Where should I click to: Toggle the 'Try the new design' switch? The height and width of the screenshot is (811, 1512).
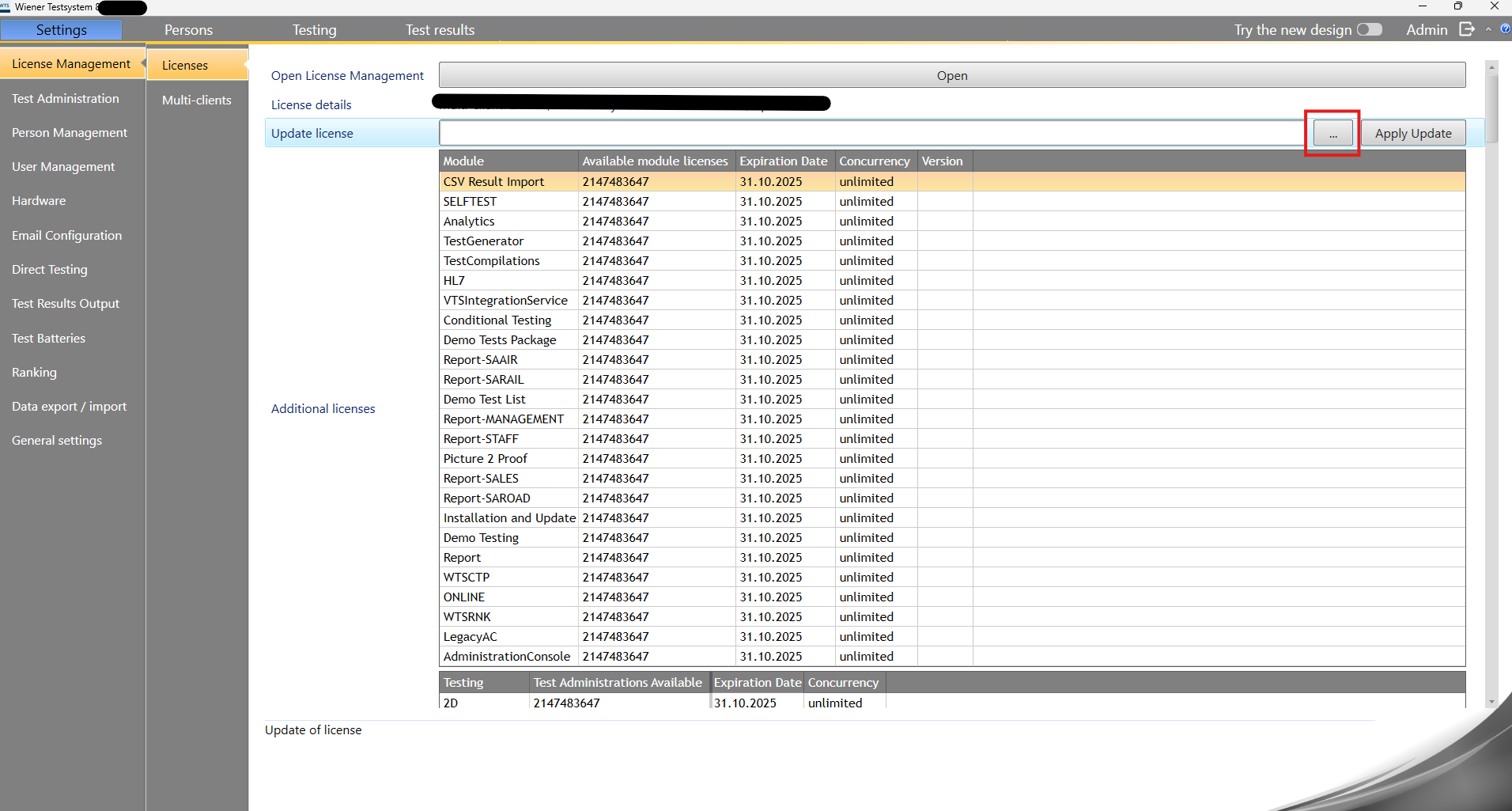coord(1369,29)
